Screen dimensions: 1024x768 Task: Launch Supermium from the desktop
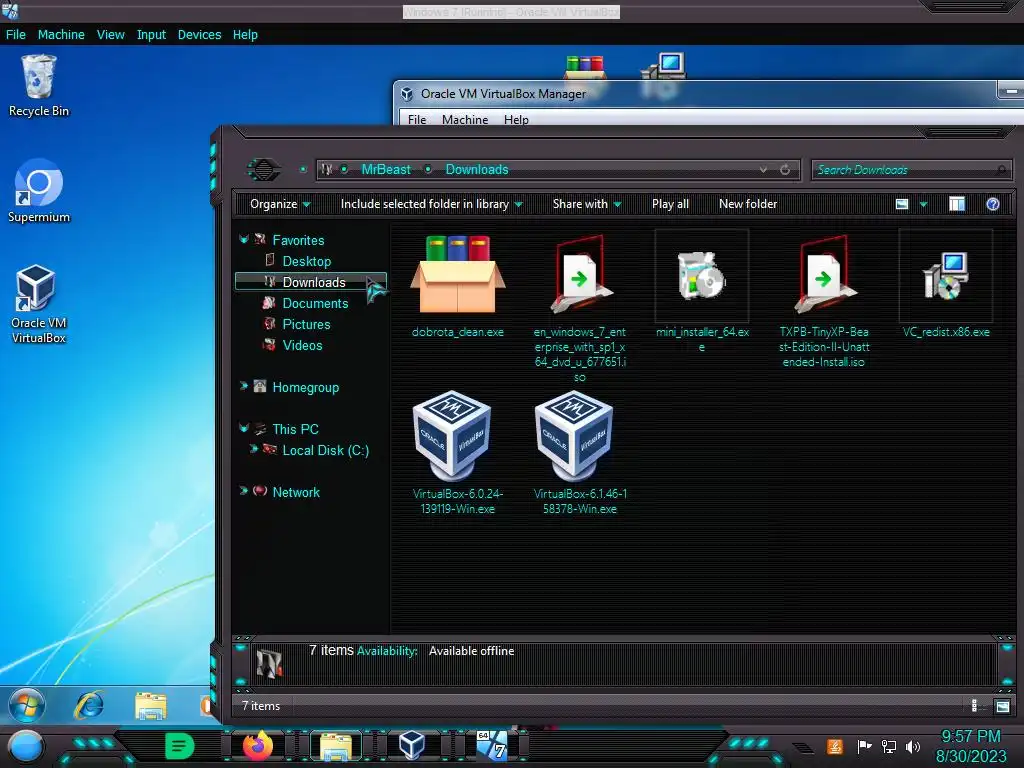click(39, 191)
